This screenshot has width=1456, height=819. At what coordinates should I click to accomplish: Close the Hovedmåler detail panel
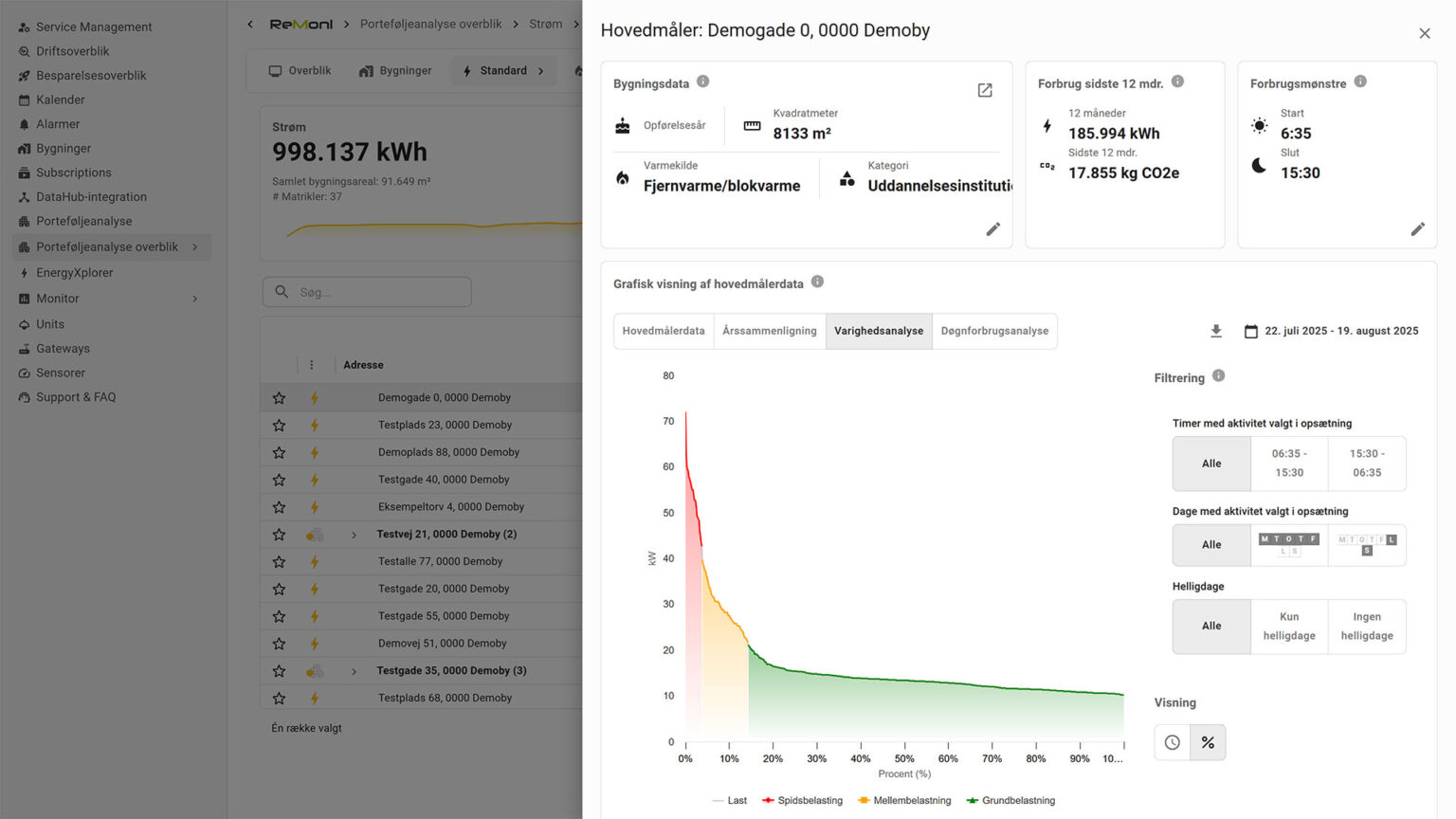click(x=1424, y=33)
